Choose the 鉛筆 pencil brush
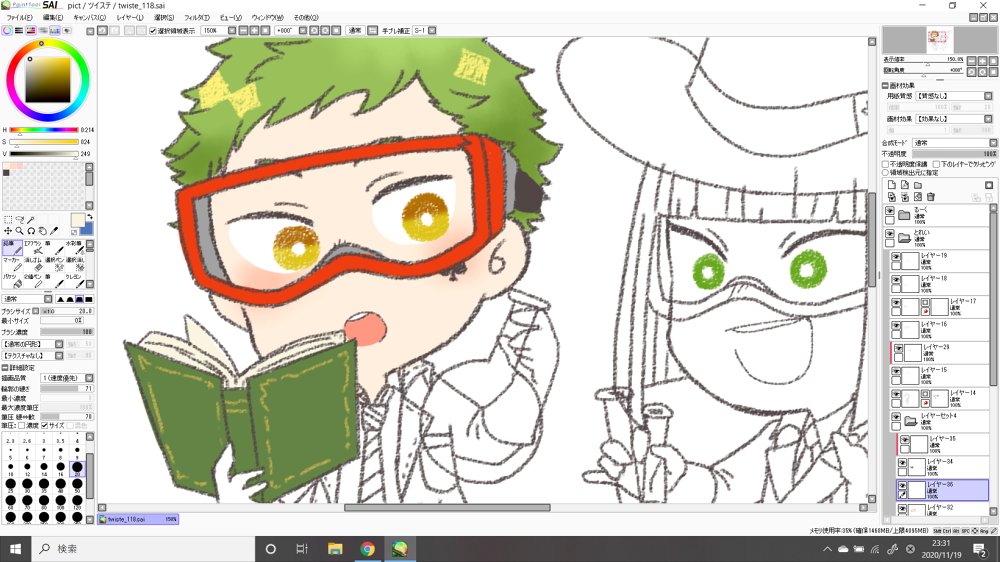Viewport: 1000px width, 562px height. 12,247
